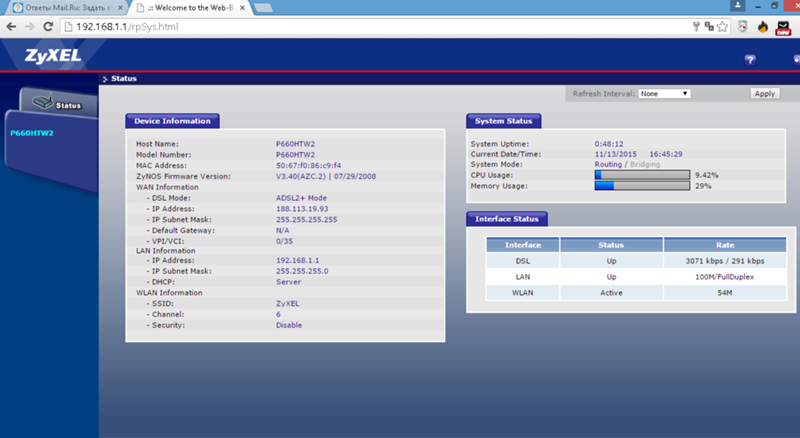Image resolution: width=800 pixels, height=438 pixels.
Task: Click the browser back arrow
Action: tap(11, 27)
